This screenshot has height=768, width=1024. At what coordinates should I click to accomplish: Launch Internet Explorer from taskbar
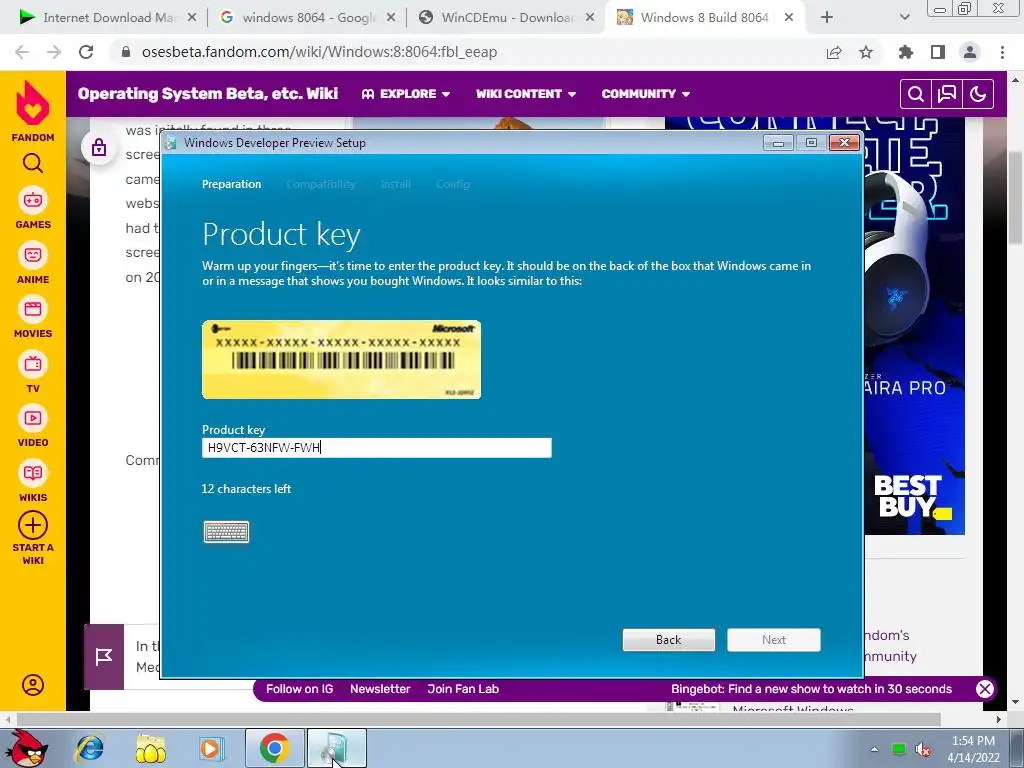click(89, 748)
